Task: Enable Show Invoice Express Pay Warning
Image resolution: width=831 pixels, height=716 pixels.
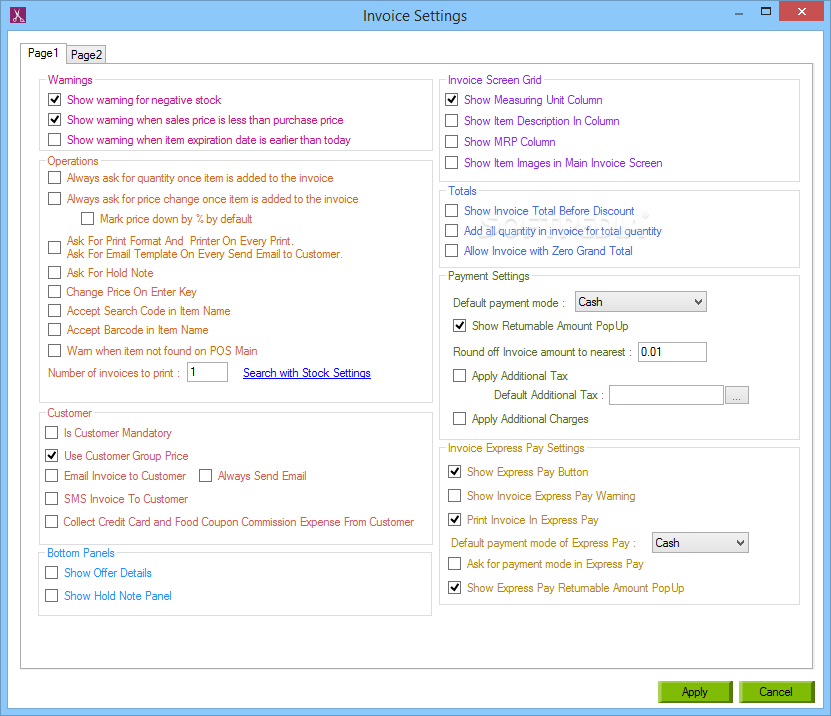Action: tap(455, 496)
